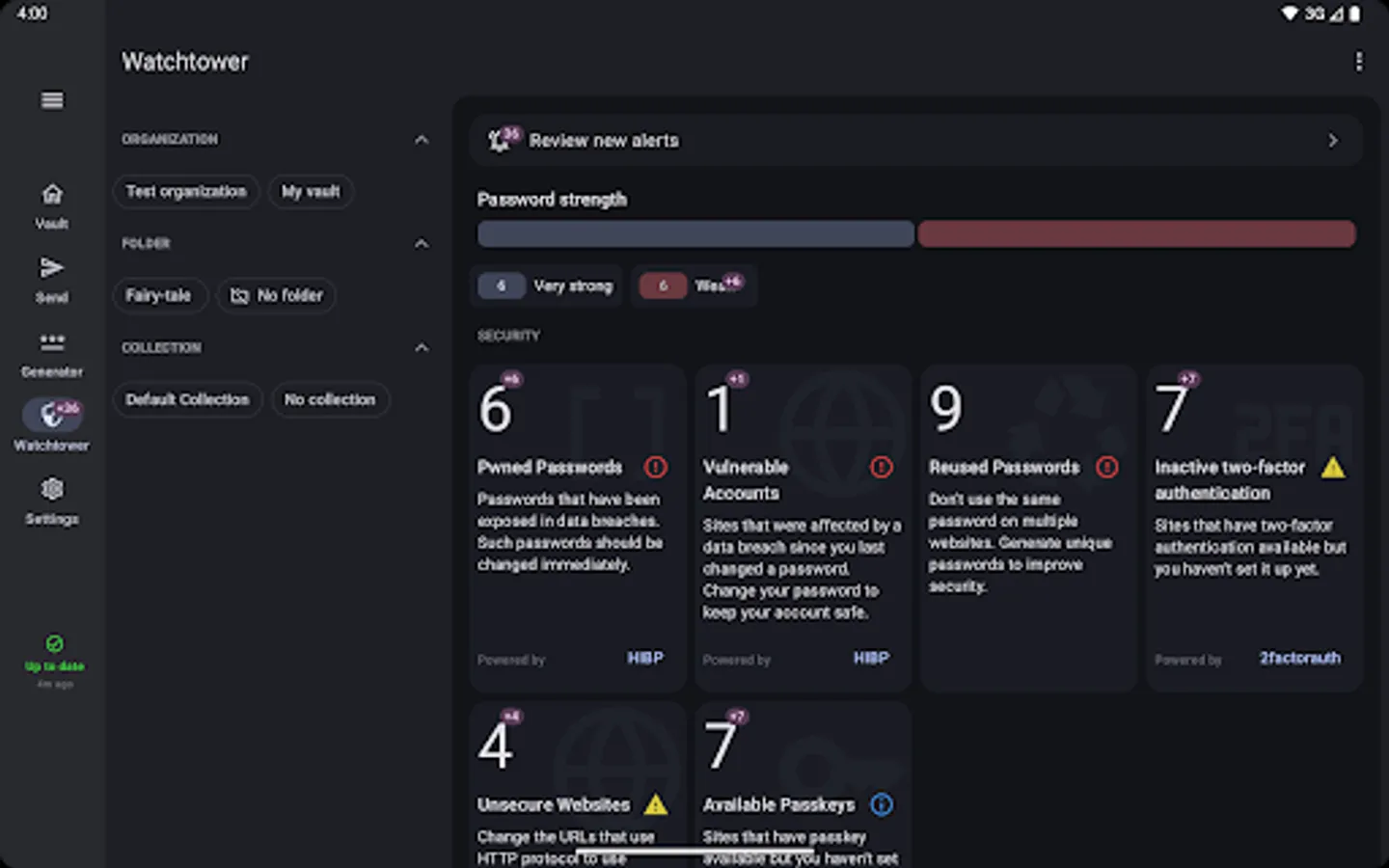Open the HIBP link under Pwned Passwords
The image size is (1389, 868).
pos(645,659)
